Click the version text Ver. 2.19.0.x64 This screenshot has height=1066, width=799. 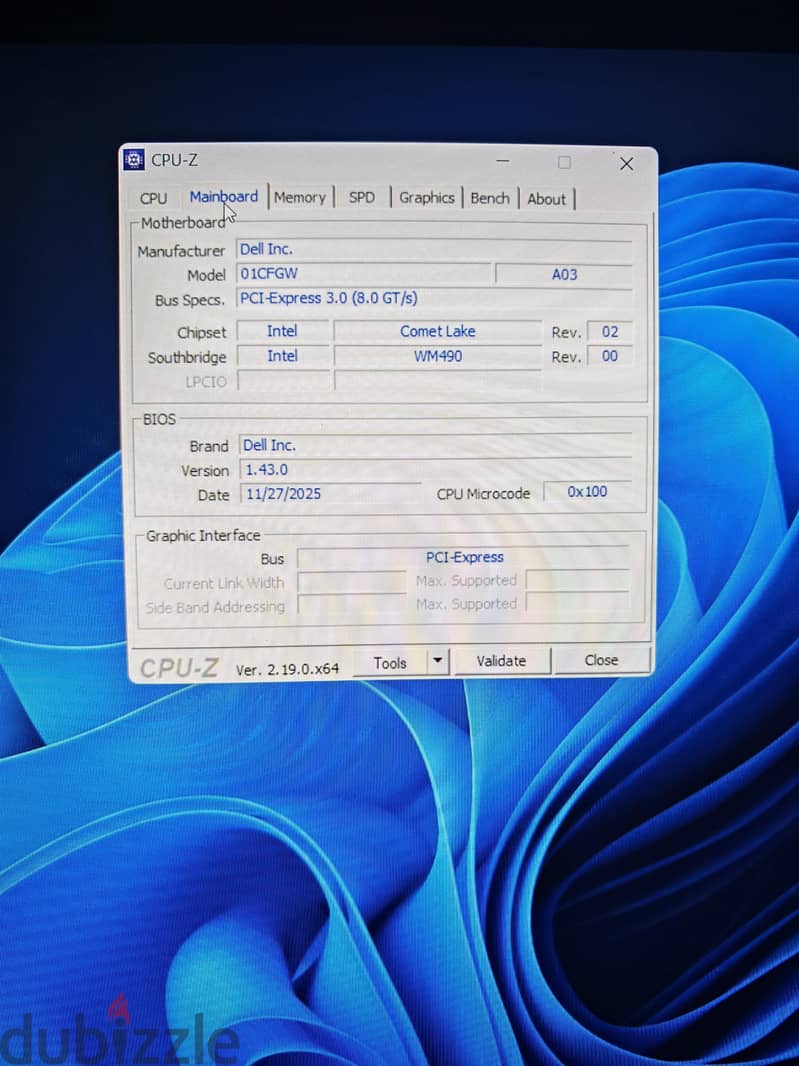tap(287, 669)
